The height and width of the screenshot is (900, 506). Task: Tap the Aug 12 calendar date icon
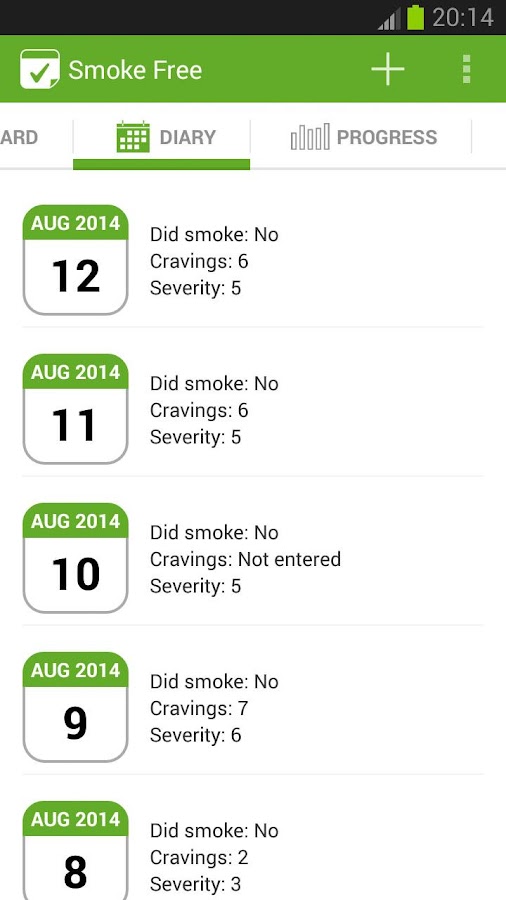point(75,259)
